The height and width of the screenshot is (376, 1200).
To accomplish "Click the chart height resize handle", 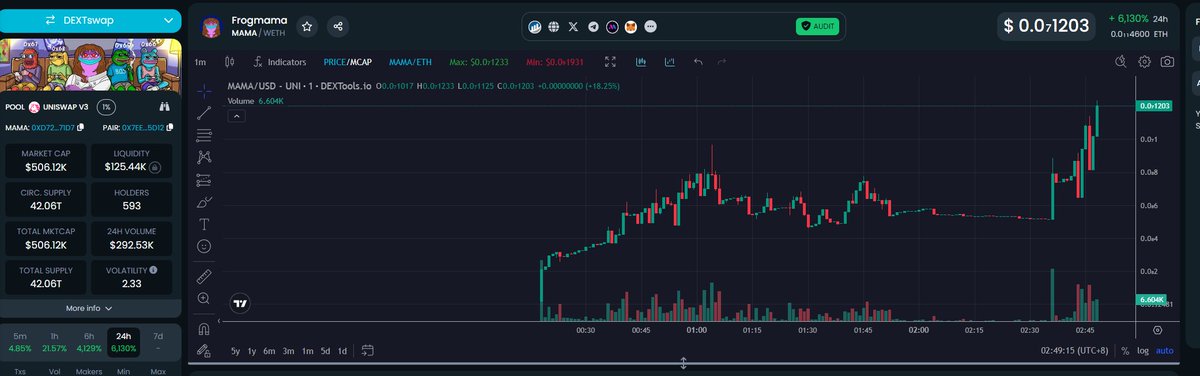I will point(683,364).
